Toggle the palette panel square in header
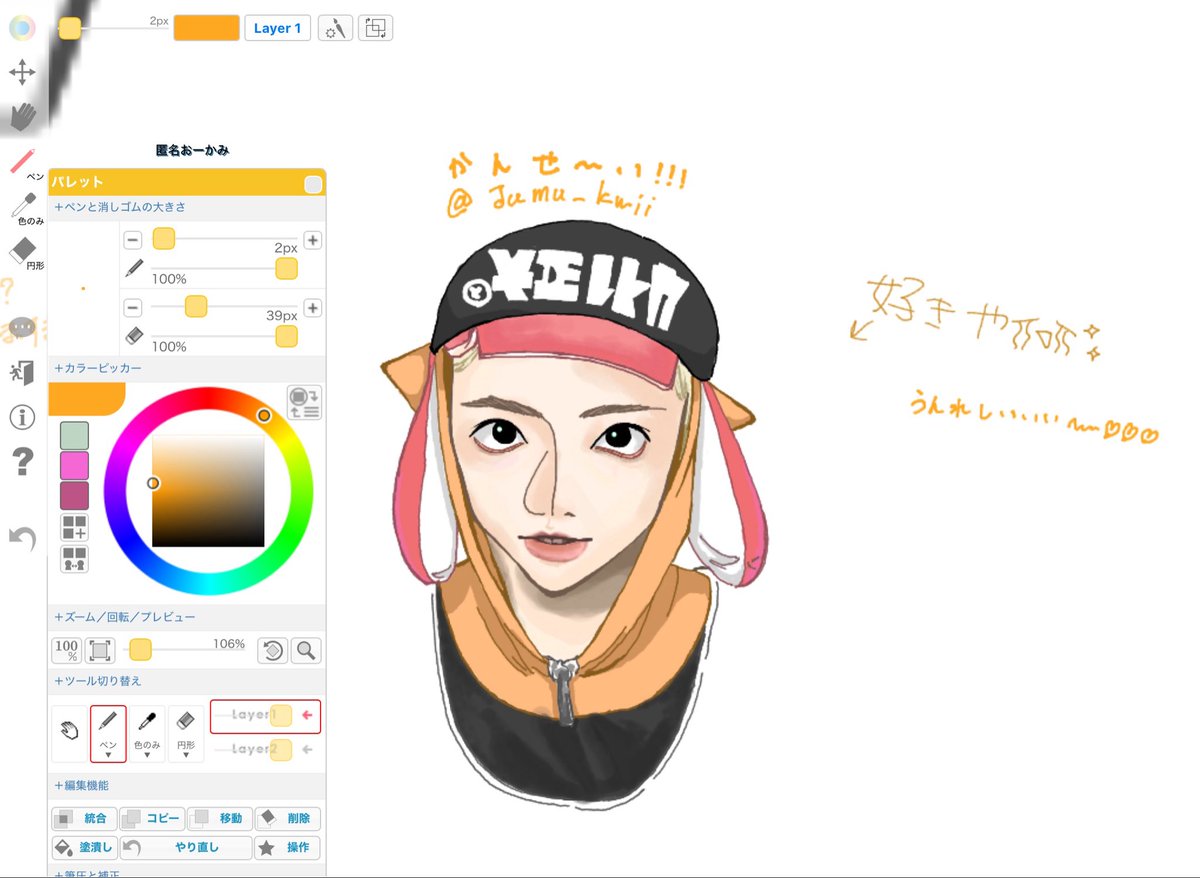This screenshot has height=878, width=1200. coord(313,184)
